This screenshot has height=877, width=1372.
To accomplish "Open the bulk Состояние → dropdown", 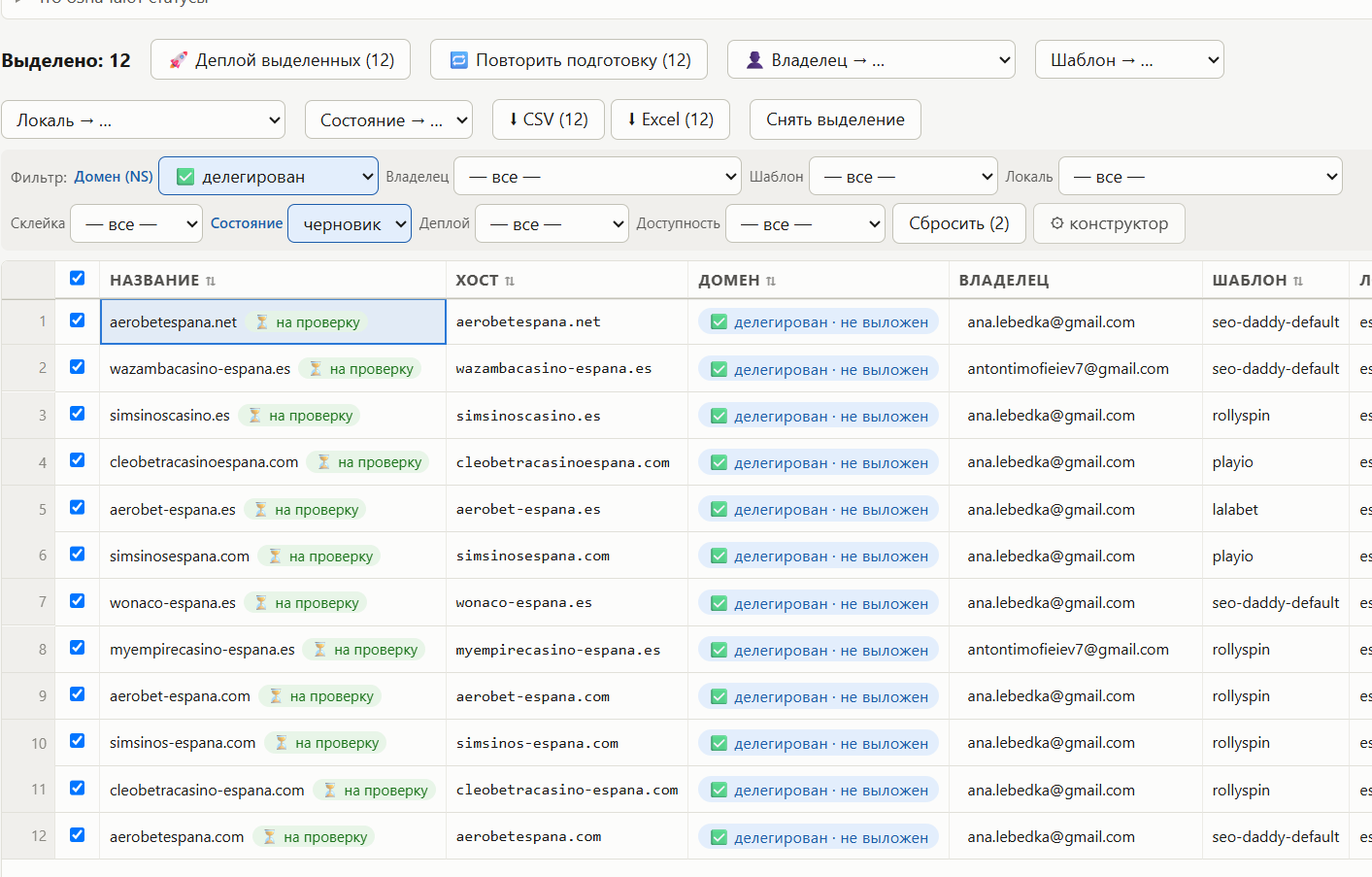I will click(388, 120).
